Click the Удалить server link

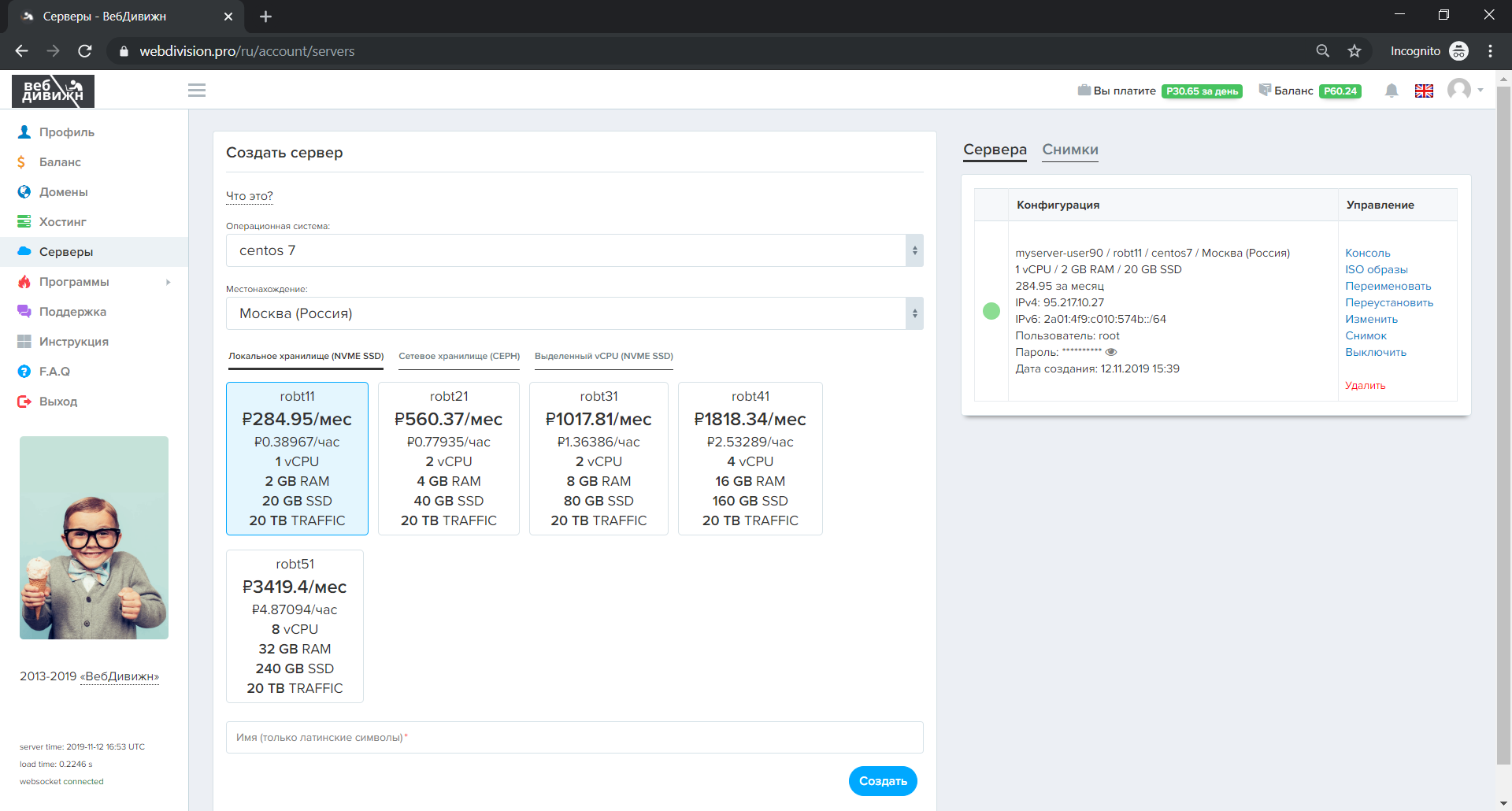(x=1365, y=385)
